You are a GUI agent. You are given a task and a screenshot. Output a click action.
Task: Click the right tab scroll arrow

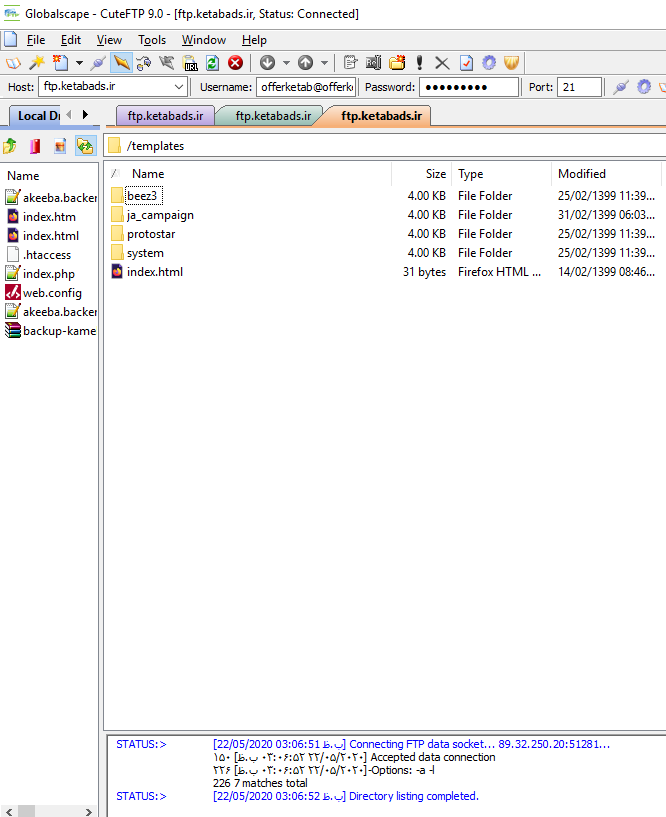pyautogui.click(x=85, y=115)
